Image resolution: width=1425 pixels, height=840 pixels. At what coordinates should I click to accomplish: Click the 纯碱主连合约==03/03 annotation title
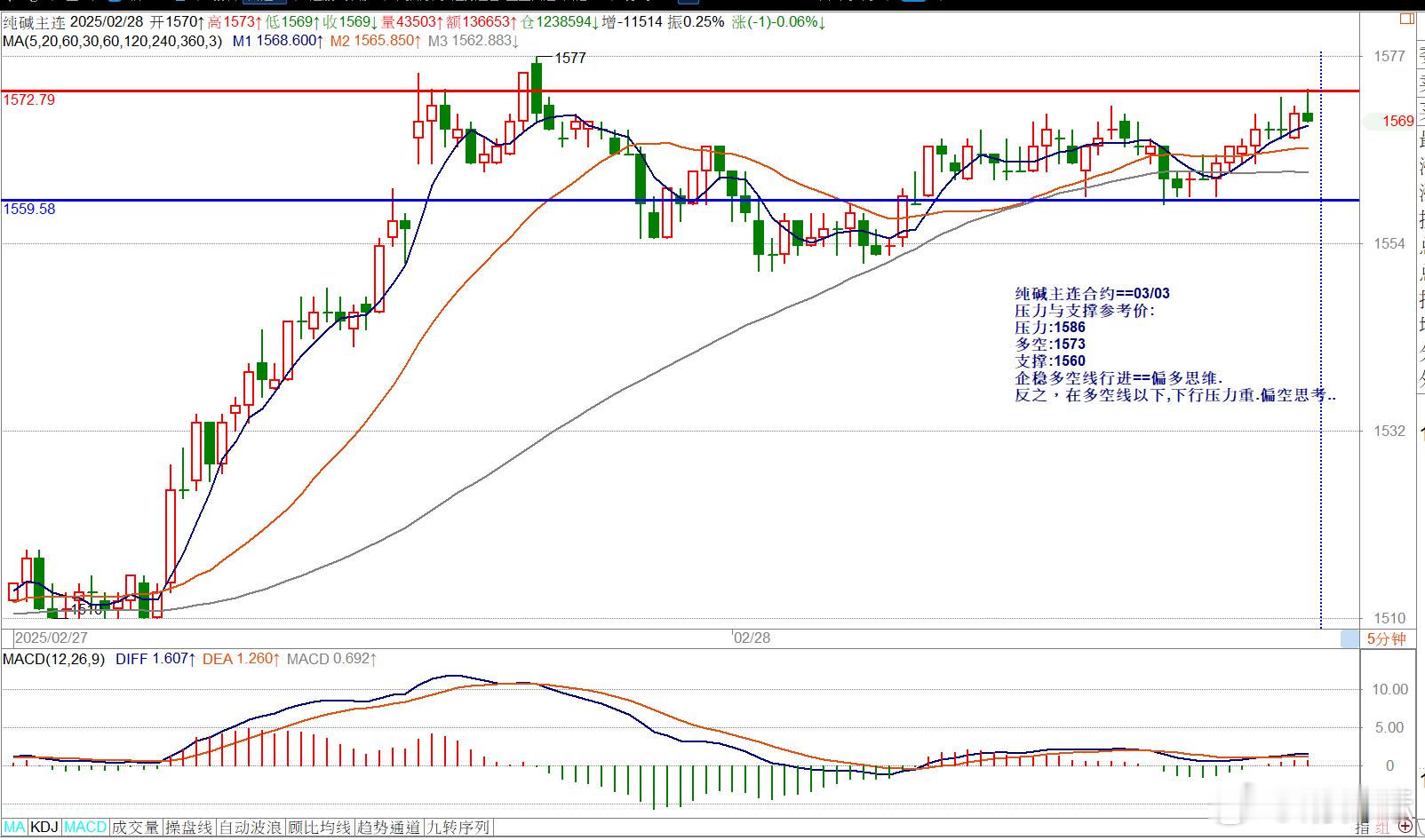coord(1093,293)
